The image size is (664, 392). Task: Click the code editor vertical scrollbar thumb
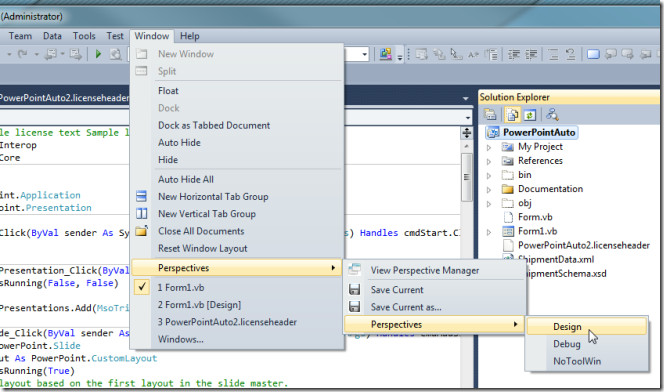(x=466, y=177)
